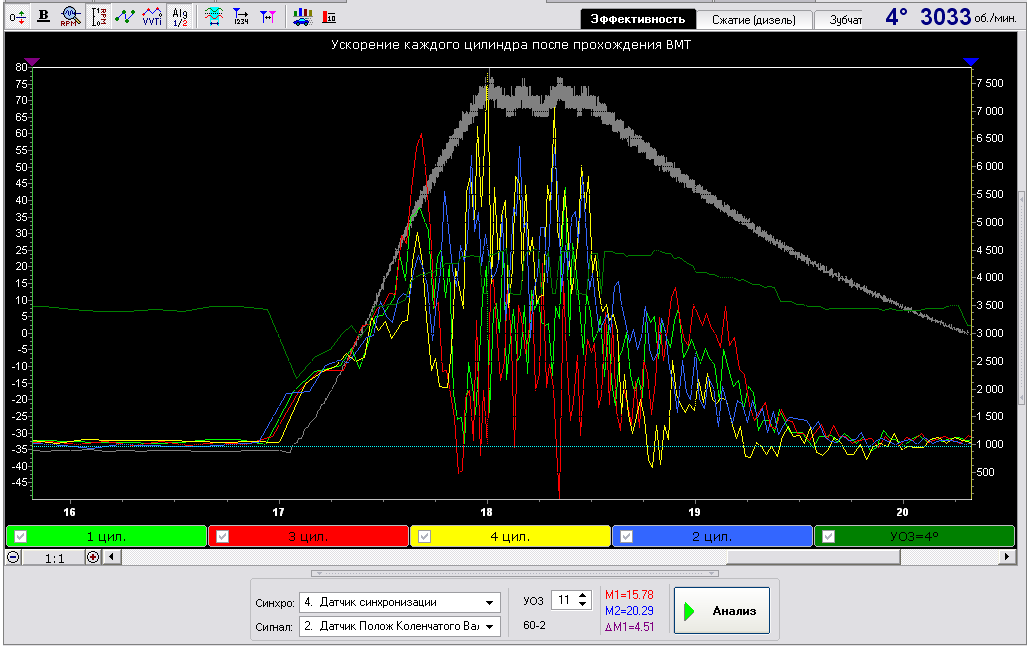
Task: Click the 1:1 zoom ratio label
Action: (54, 558)
